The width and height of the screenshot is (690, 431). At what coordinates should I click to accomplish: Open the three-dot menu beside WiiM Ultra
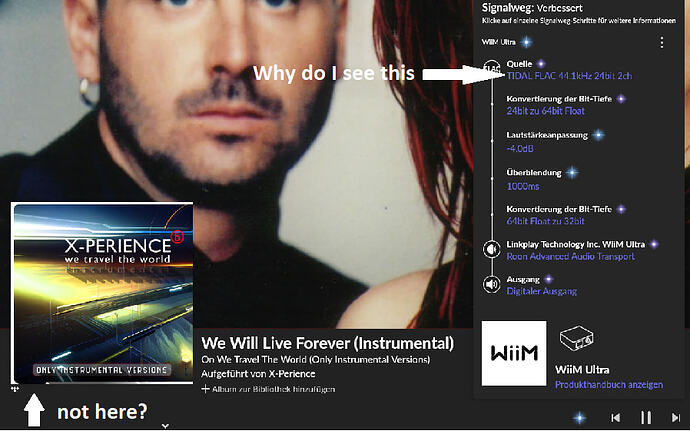661,42
